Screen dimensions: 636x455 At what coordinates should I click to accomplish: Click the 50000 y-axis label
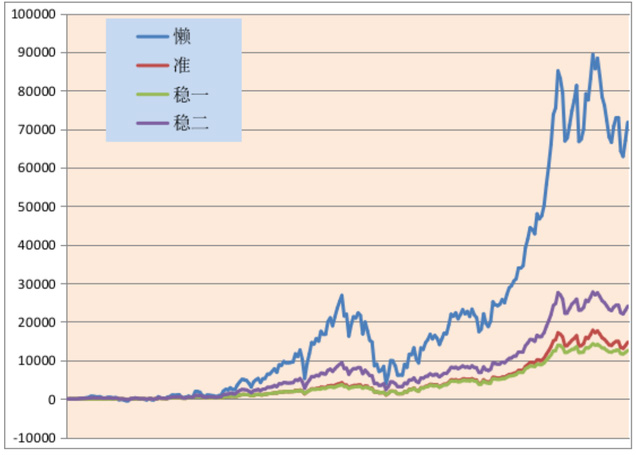pyautogui.click(x=34, y=207)
